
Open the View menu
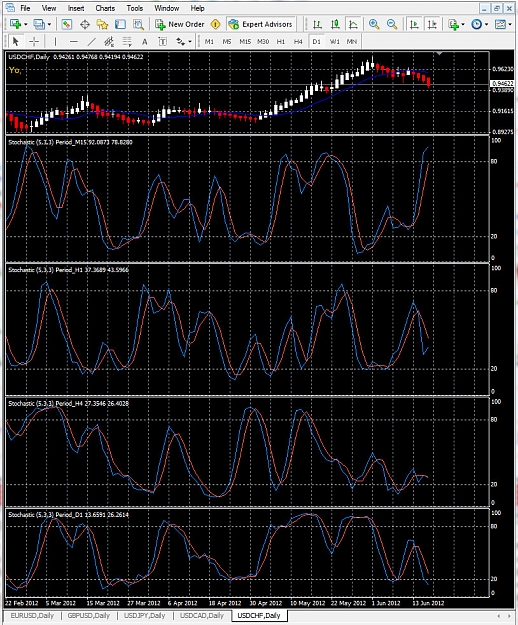(x=49, y=8)
